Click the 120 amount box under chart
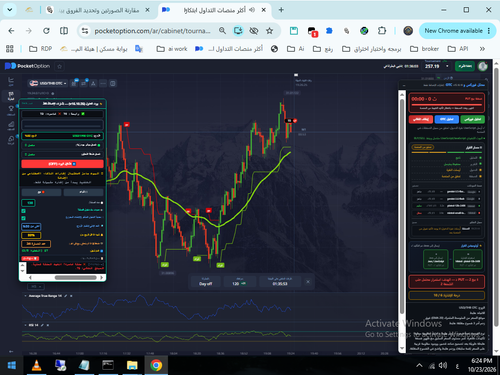The image size is (500, 375). pos(239,281)
